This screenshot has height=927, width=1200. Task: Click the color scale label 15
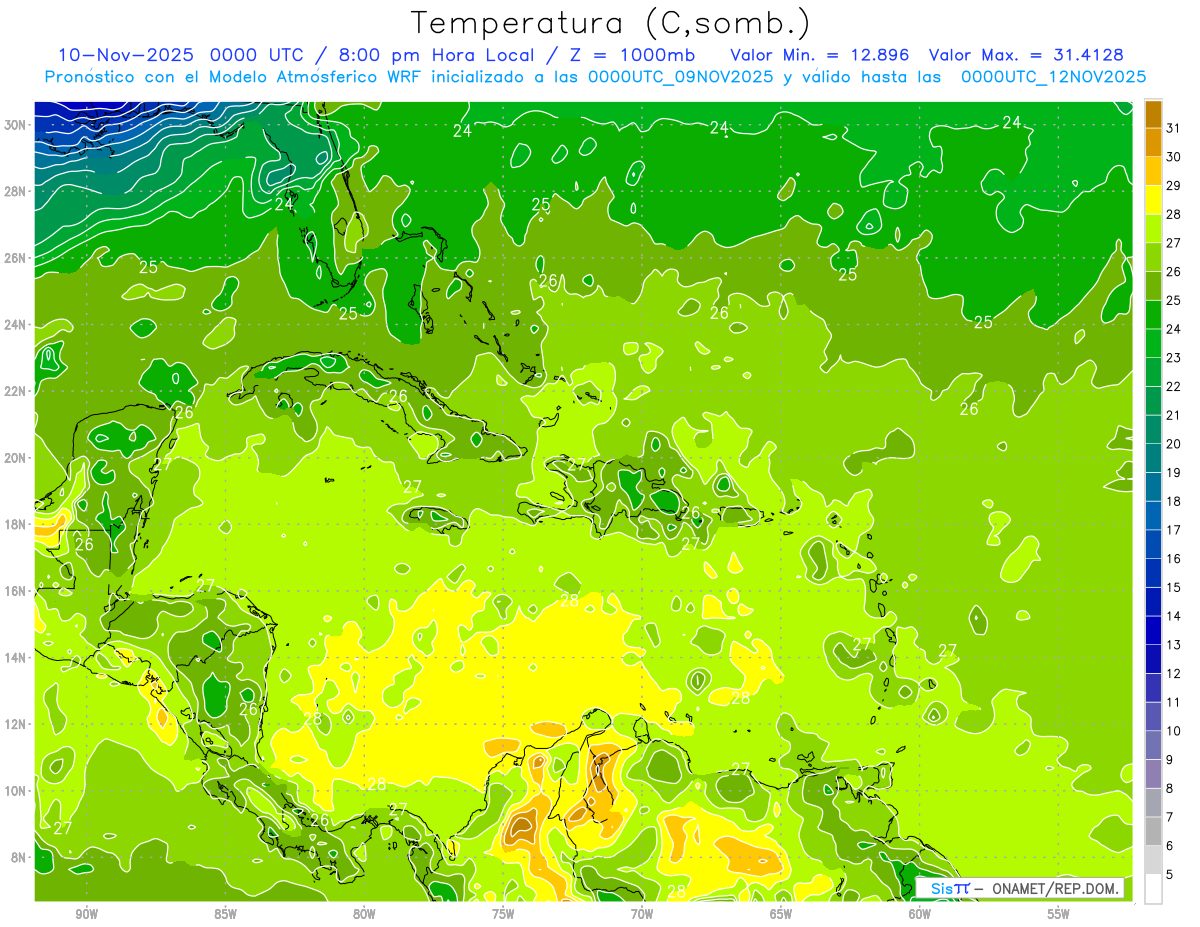1174,588
